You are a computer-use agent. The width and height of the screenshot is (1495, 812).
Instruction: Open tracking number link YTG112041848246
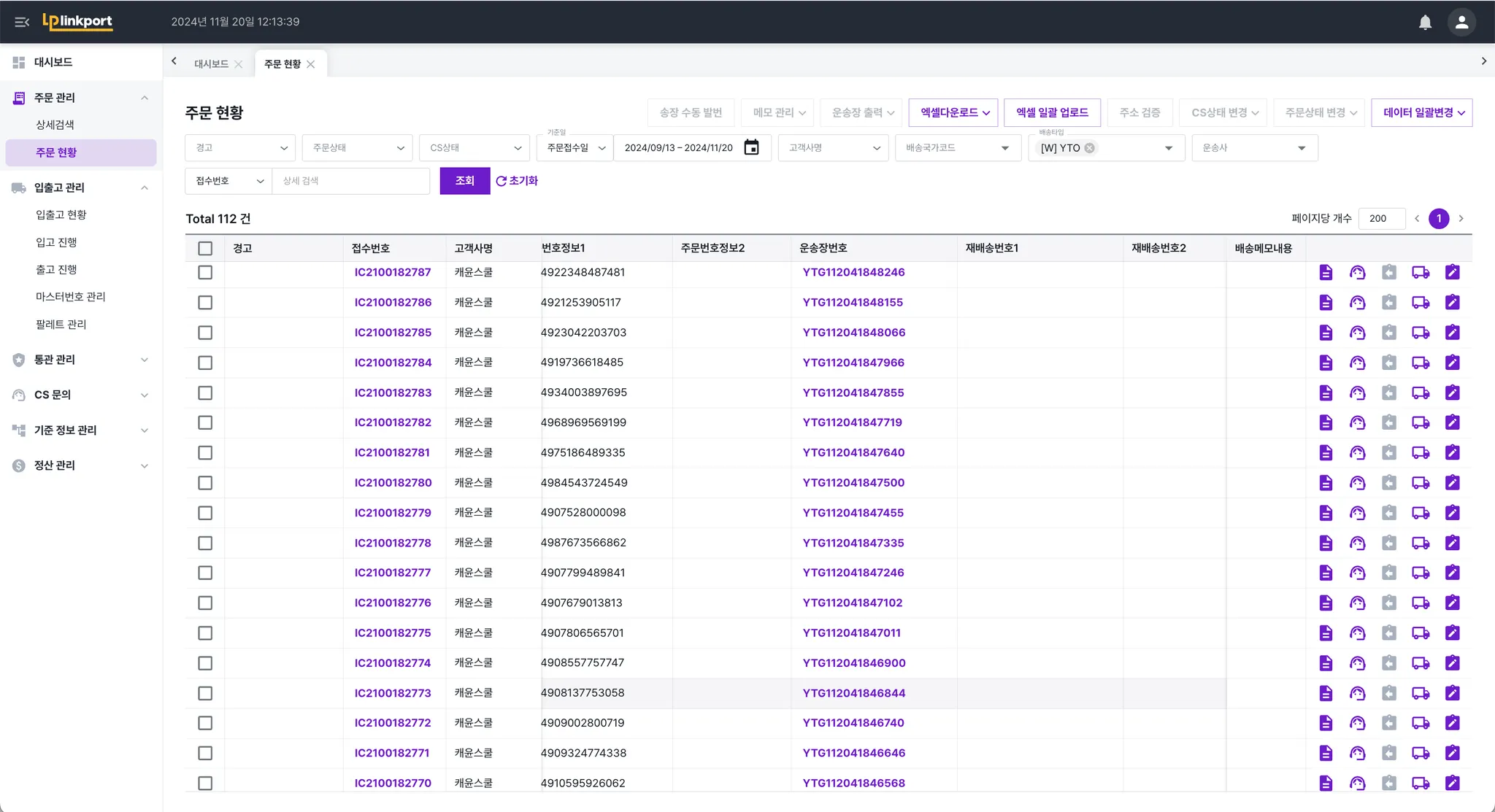coord(853,272)
